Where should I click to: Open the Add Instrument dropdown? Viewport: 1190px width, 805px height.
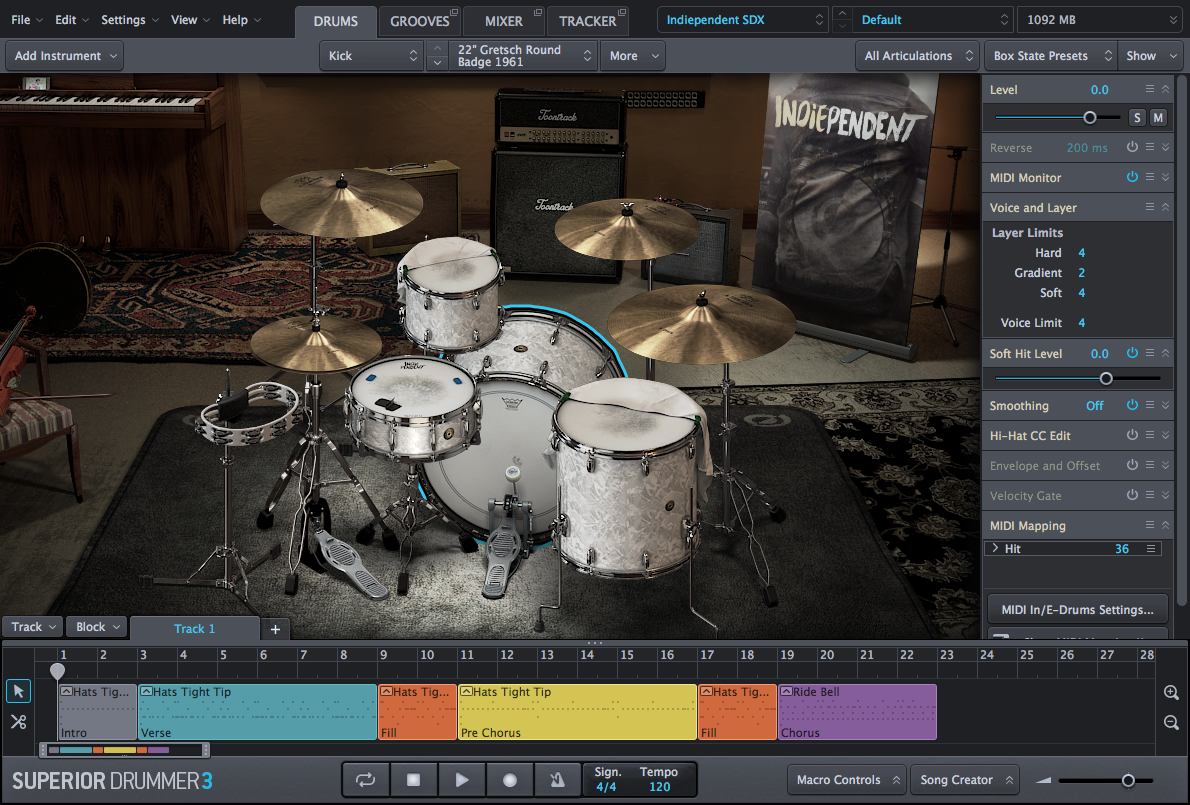(x=65, y=56)
